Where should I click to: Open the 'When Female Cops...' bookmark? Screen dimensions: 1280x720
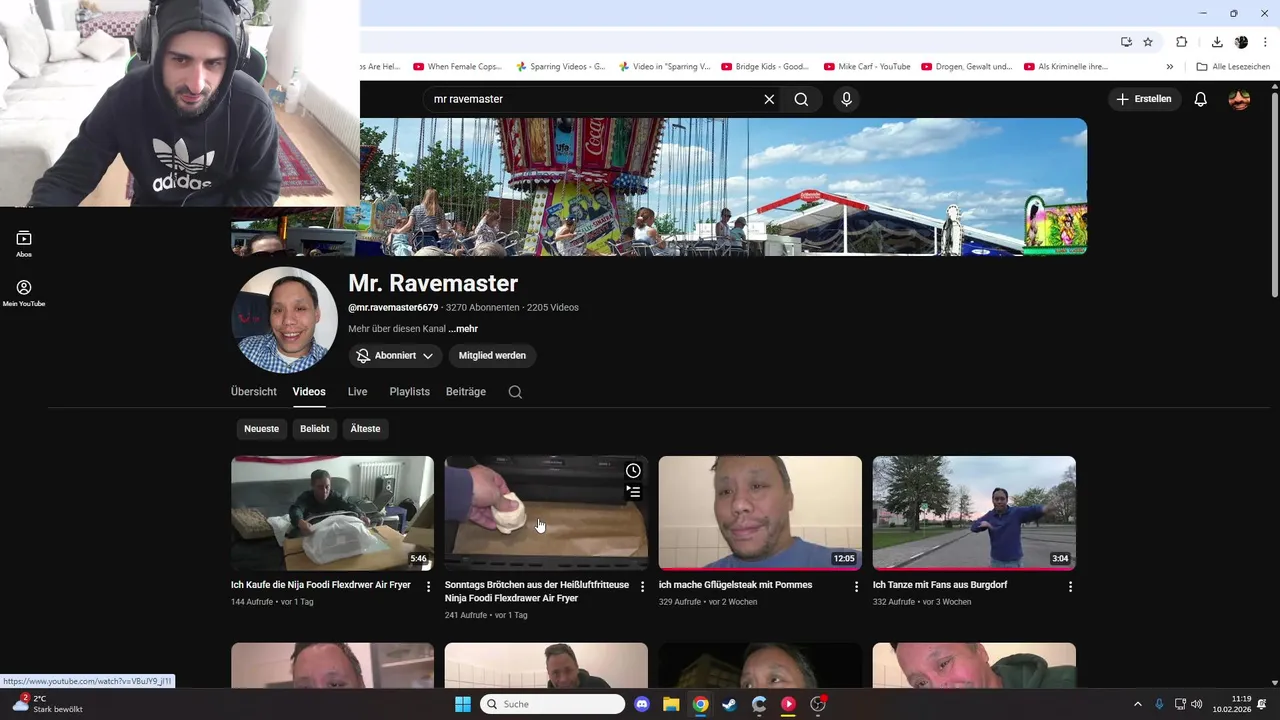pyautogui.click(x=457, y=67)
